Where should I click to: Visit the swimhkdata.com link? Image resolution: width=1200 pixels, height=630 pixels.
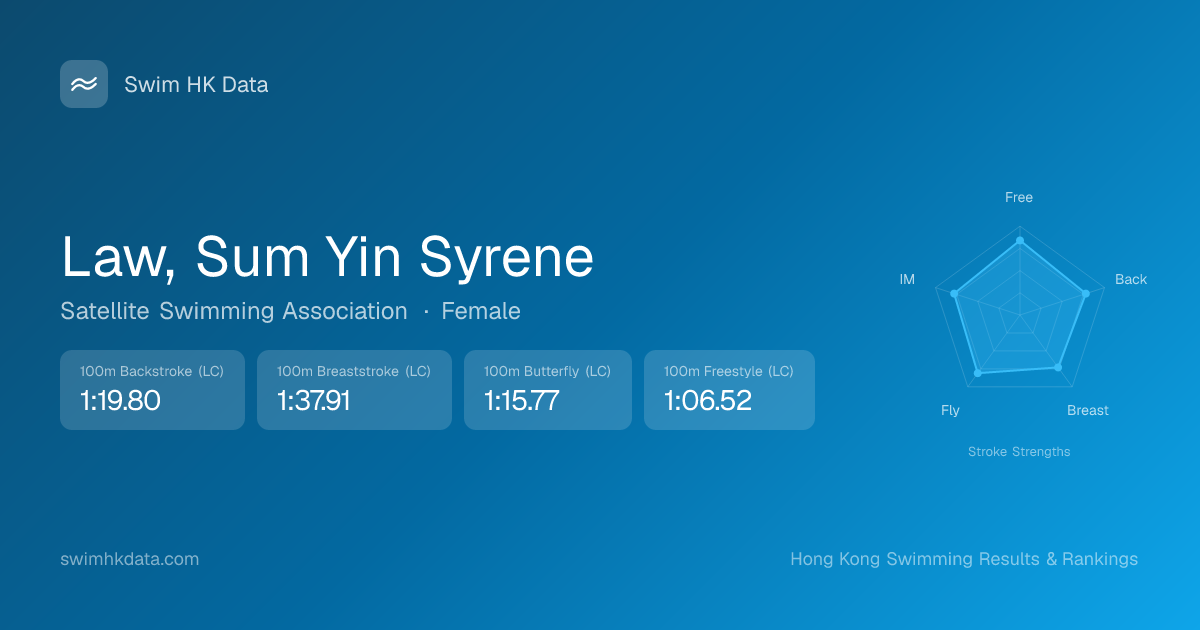[x=129, y=559]
